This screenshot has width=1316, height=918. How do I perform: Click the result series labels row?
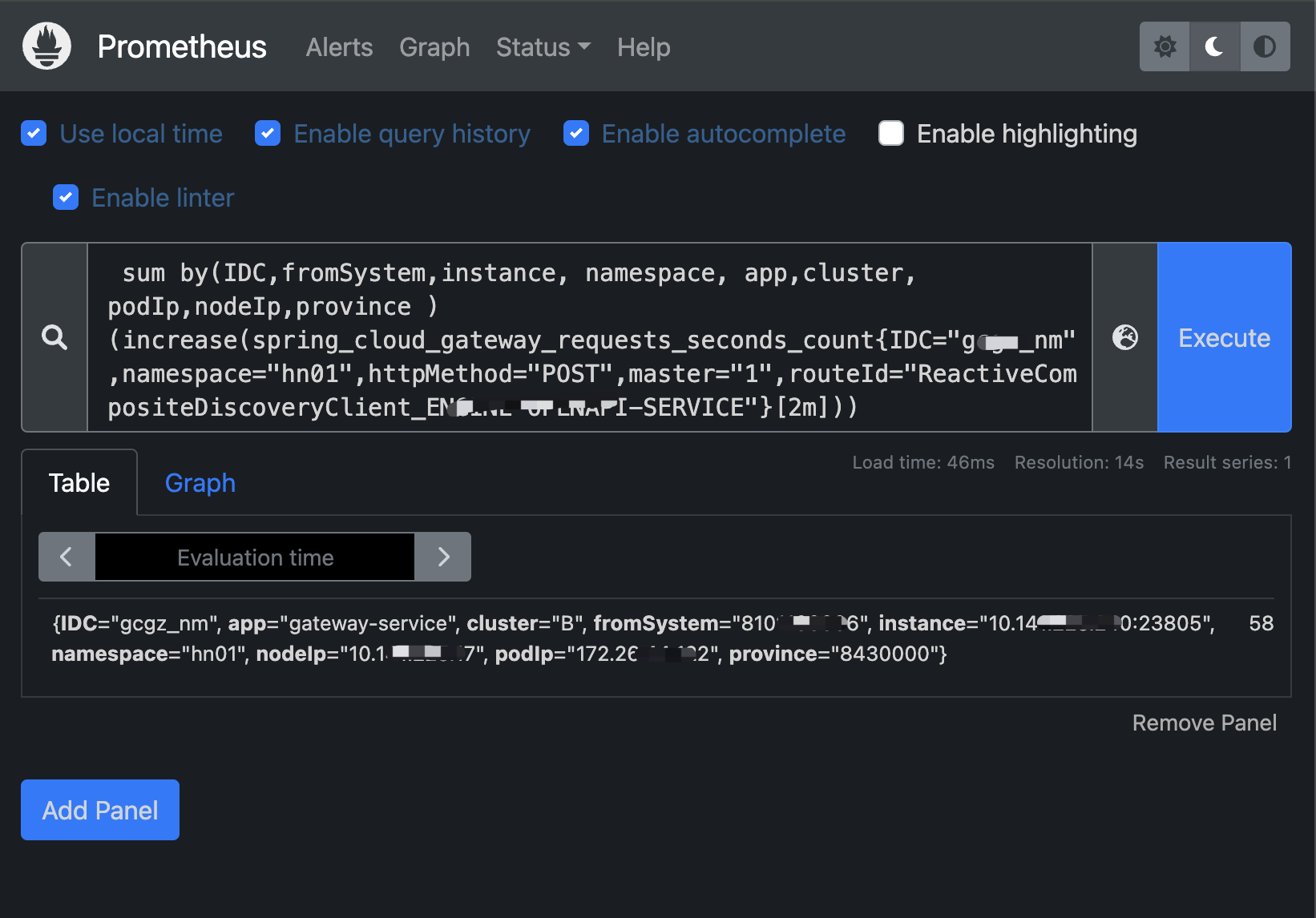click(633, 638)
